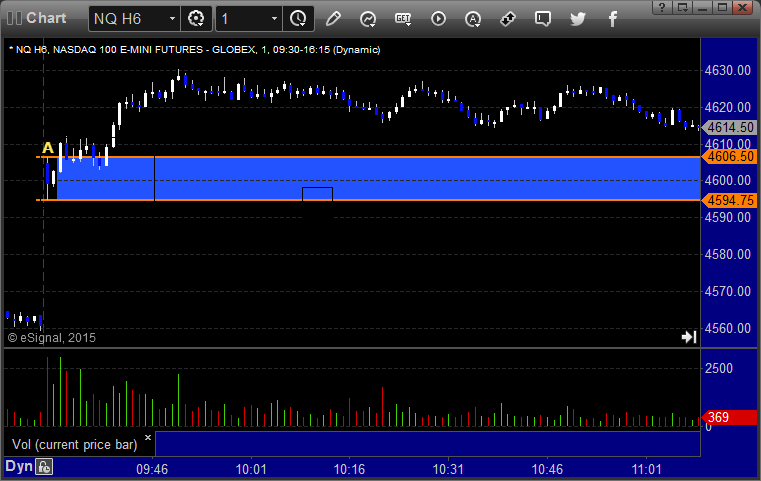Click the 2500 volume axis label

click(719, 368)
